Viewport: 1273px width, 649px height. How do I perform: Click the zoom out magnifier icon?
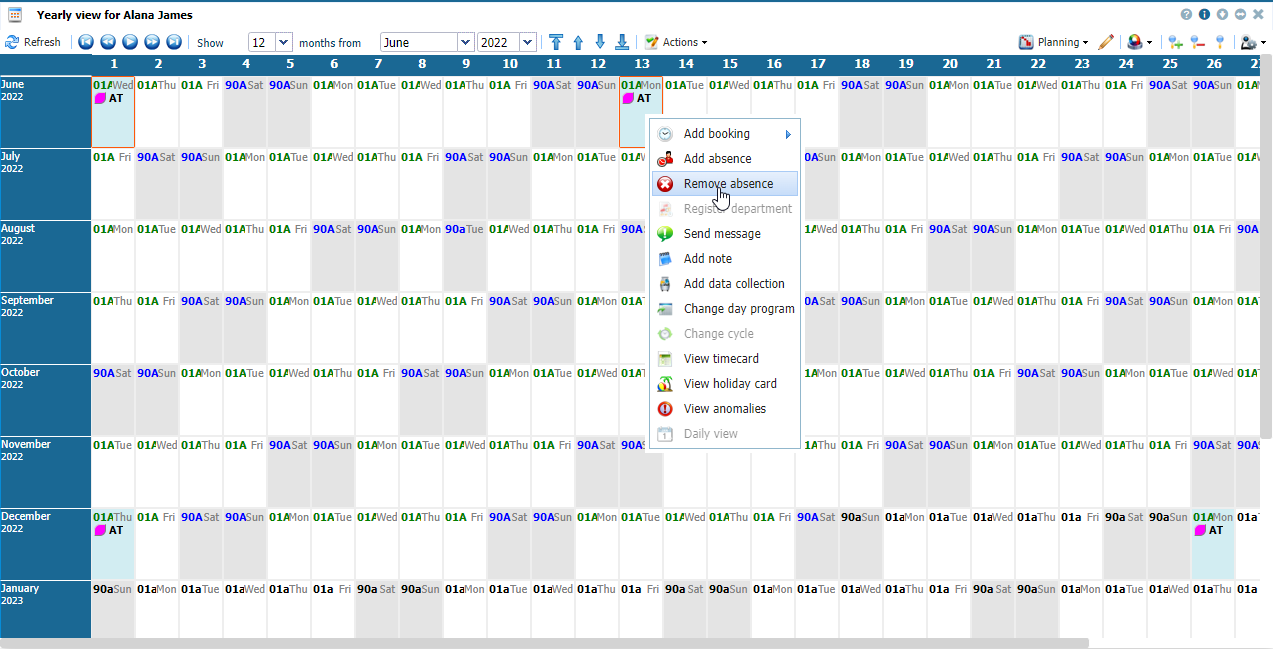1197,42
